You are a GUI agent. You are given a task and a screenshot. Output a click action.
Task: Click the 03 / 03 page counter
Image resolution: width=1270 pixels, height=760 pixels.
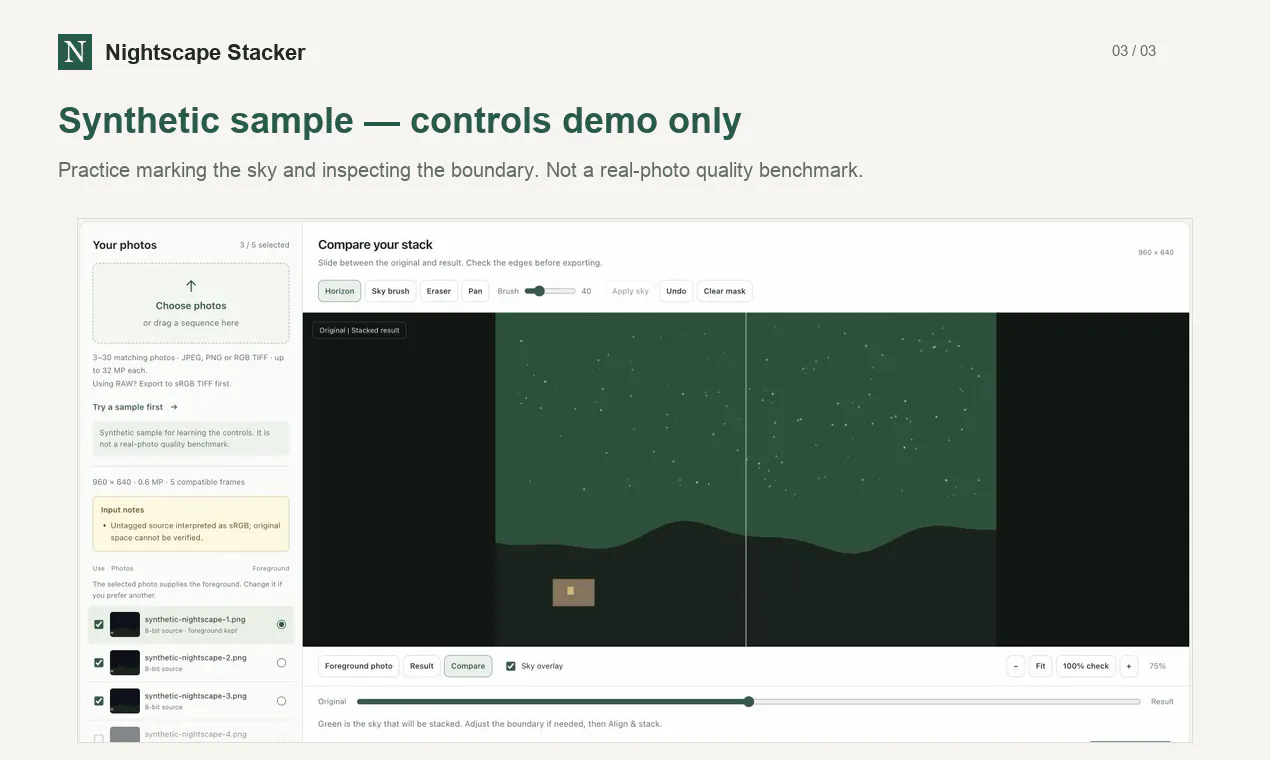[x=1134, y=51]
